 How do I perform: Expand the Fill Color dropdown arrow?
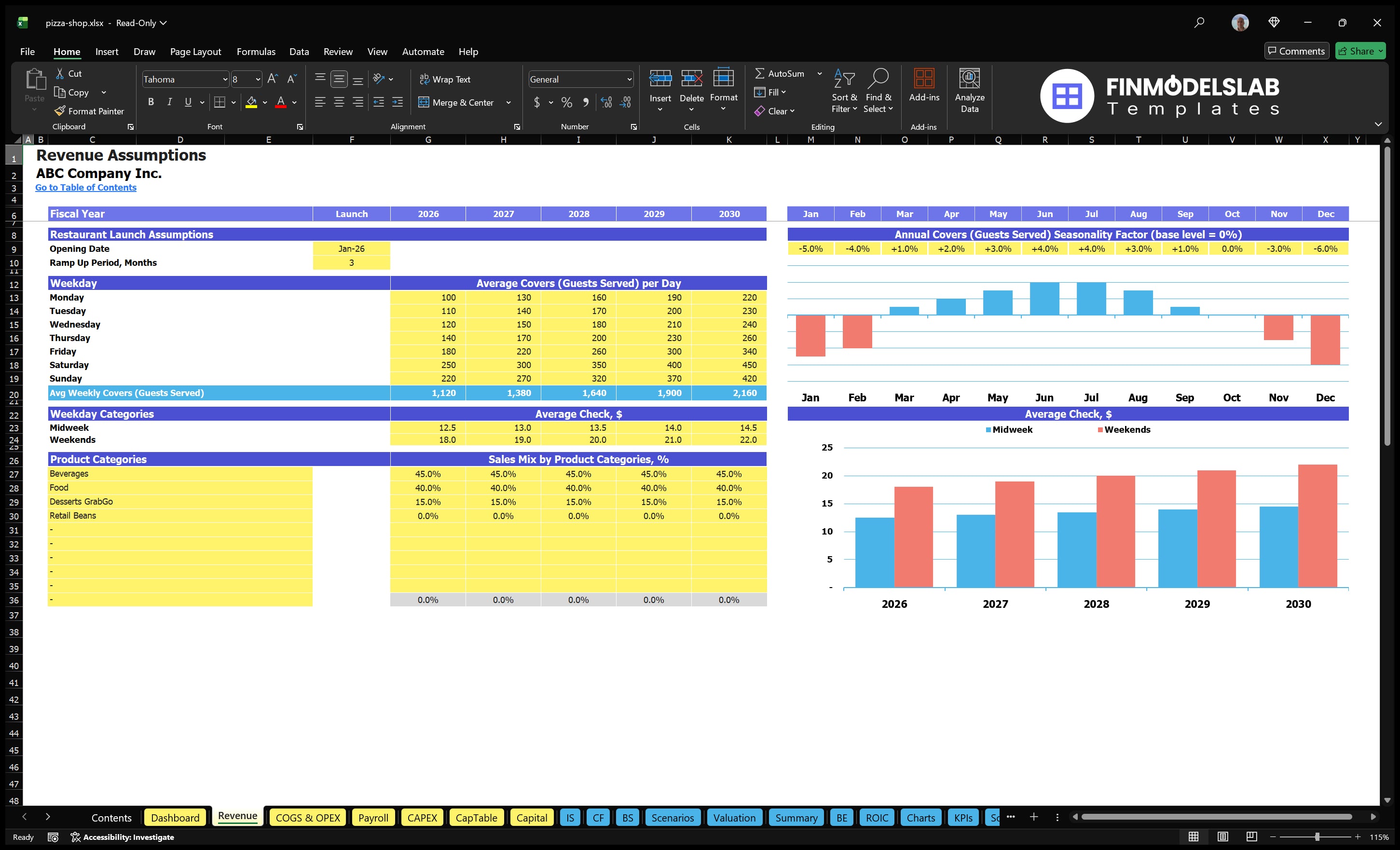point(265,103)
